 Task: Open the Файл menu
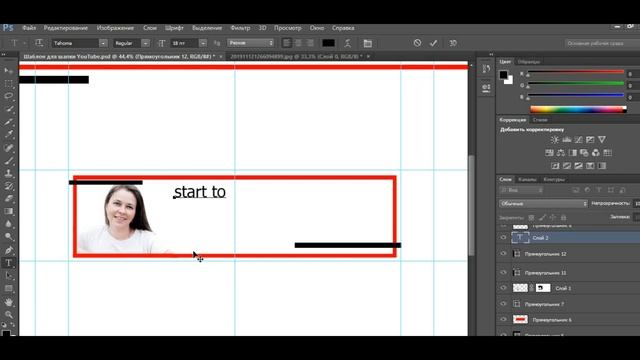coord(29,28)
